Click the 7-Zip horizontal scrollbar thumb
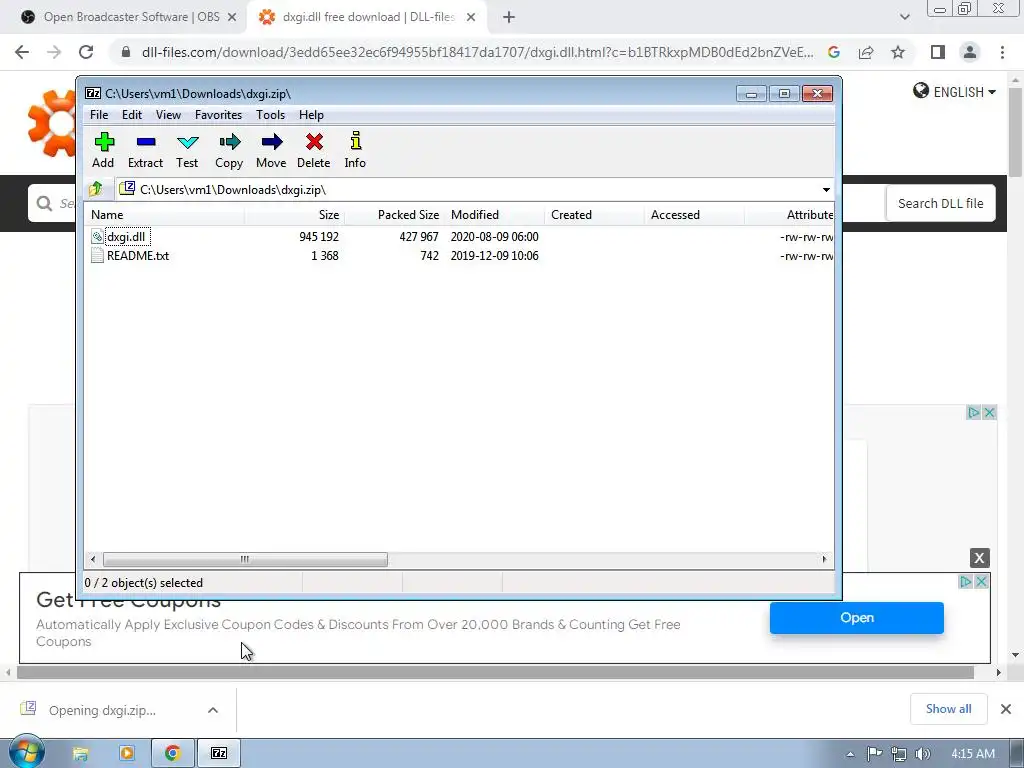This screenshot has width=1024, height=768. tap(245, 559)
